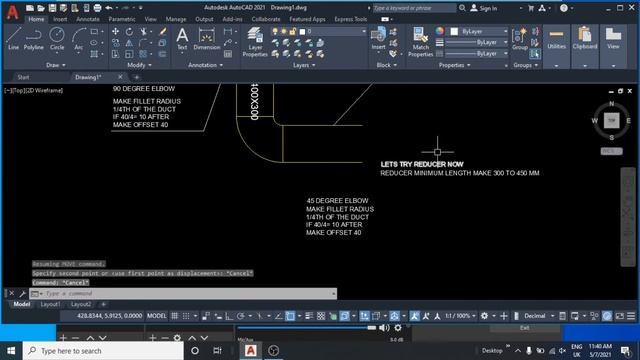Click the Dimension tool
The height and width of the screenshot is (360, 640).
pos(207,39)
